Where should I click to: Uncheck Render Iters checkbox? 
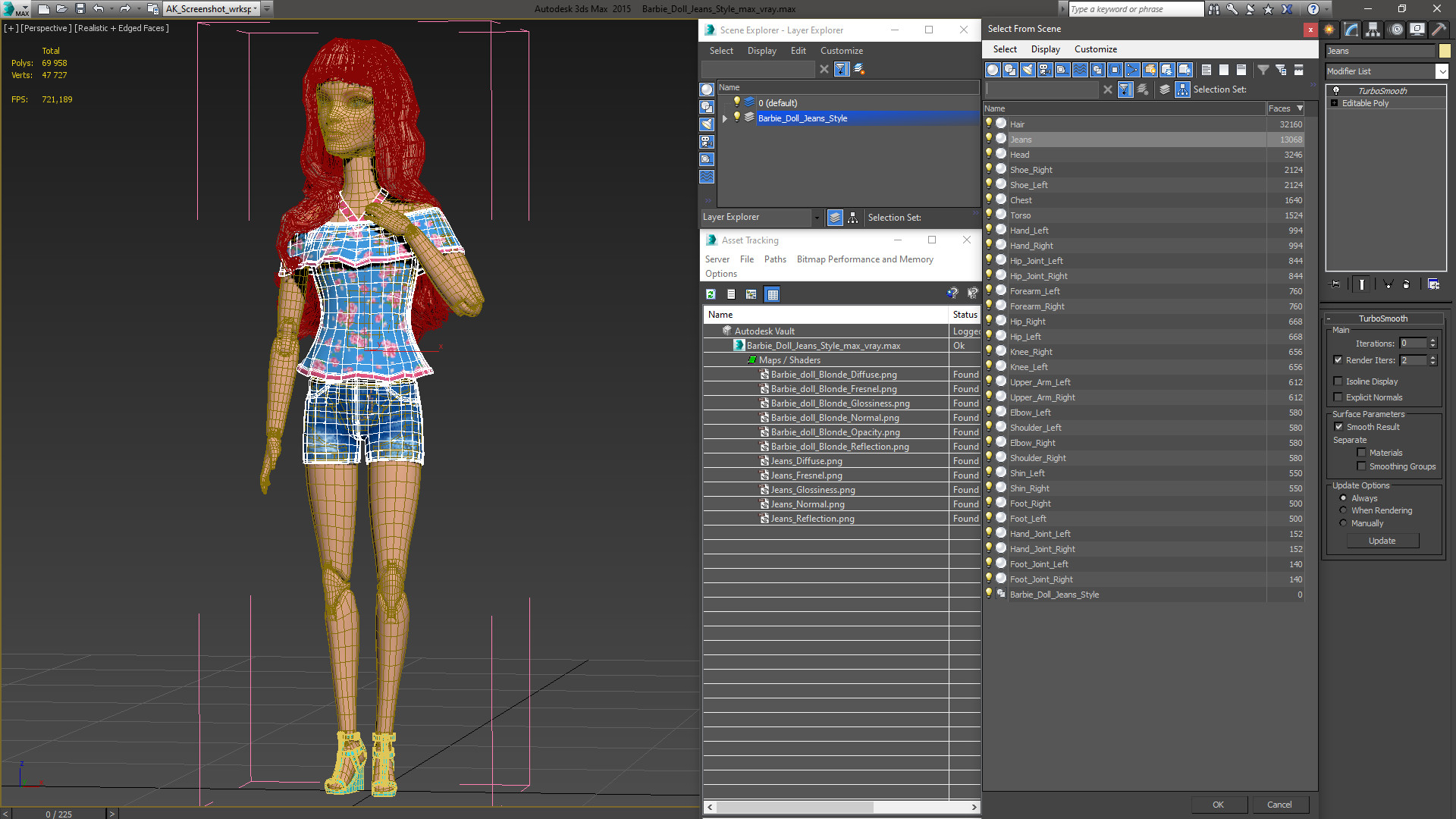tap(1338, 360)
